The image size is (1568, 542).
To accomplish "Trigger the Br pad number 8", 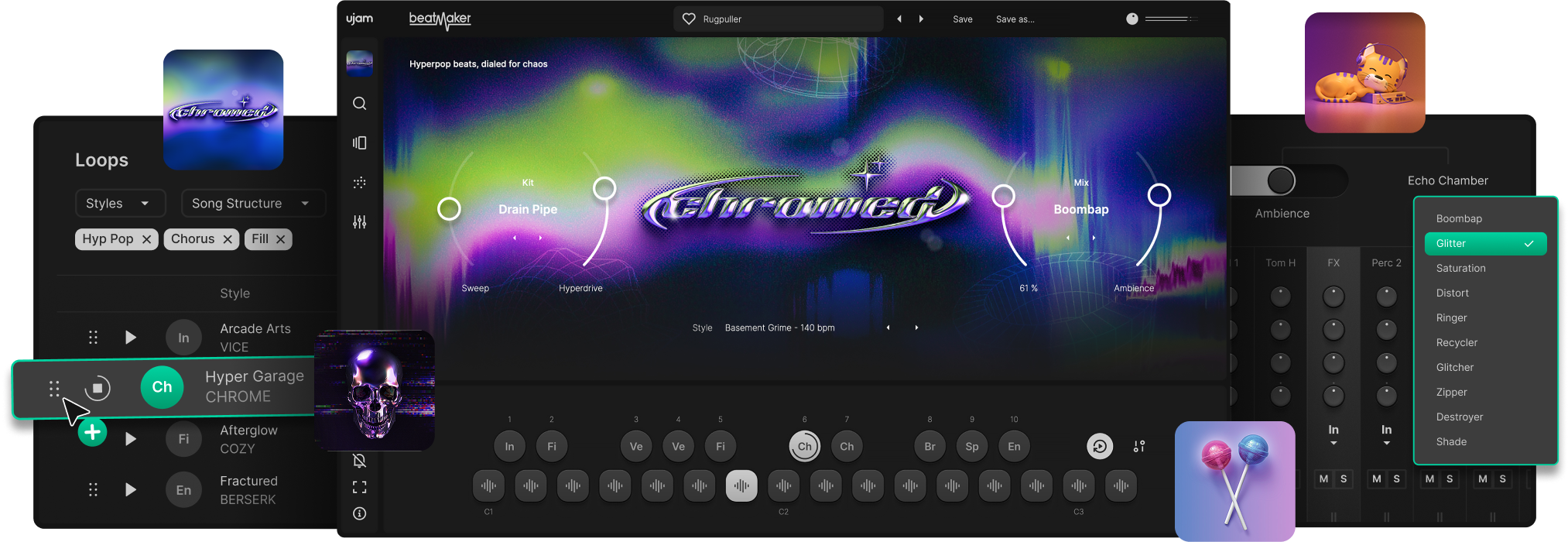I will tap(930, 446).
